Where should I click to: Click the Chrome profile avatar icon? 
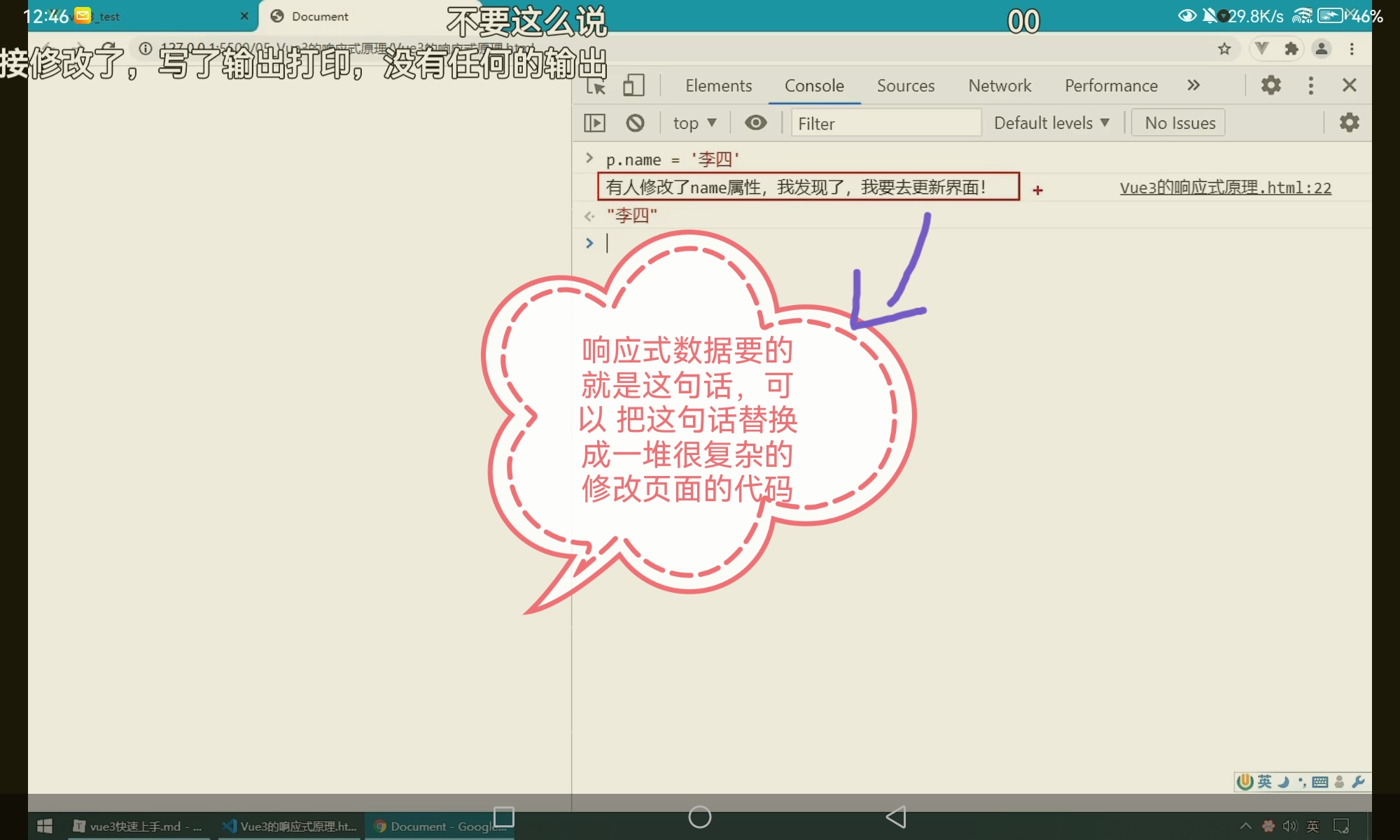click(1322, 49)
